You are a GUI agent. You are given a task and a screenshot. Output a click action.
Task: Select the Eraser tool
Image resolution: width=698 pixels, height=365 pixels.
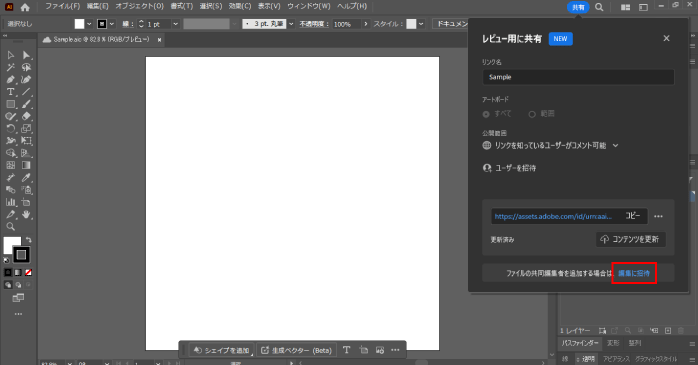[x=26, y=116]
